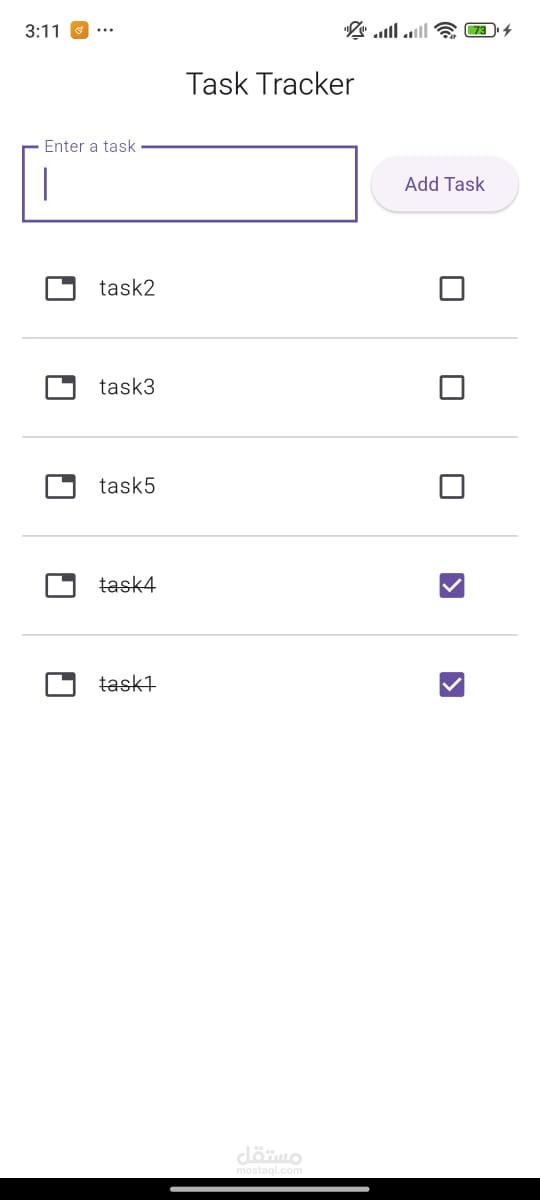Tick the checkbox for task5
Image resolution: width=540 pixels, height=1200 pixels.
[452, 486]
